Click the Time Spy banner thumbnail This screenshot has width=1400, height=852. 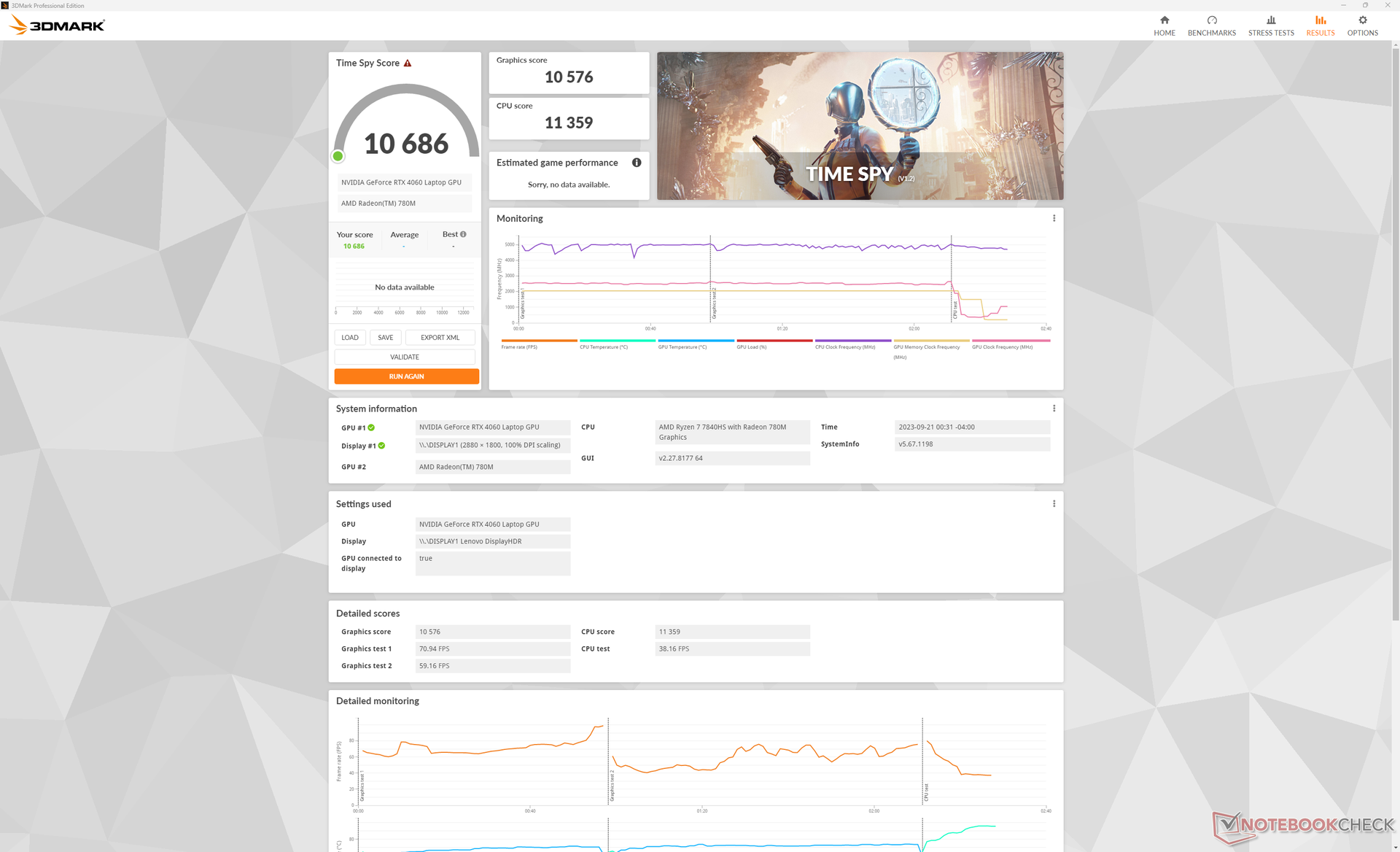(860, 125)
